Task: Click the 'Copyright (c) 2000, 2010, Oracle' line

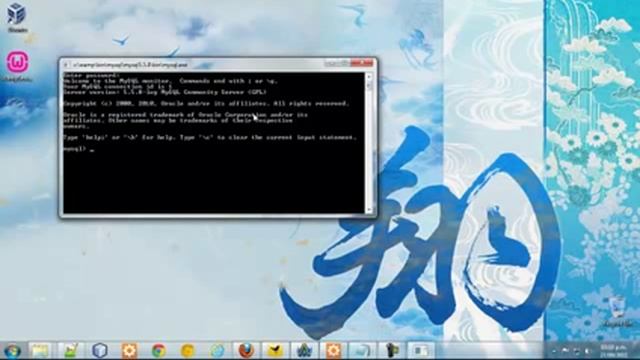Action: tap(206, 104)
